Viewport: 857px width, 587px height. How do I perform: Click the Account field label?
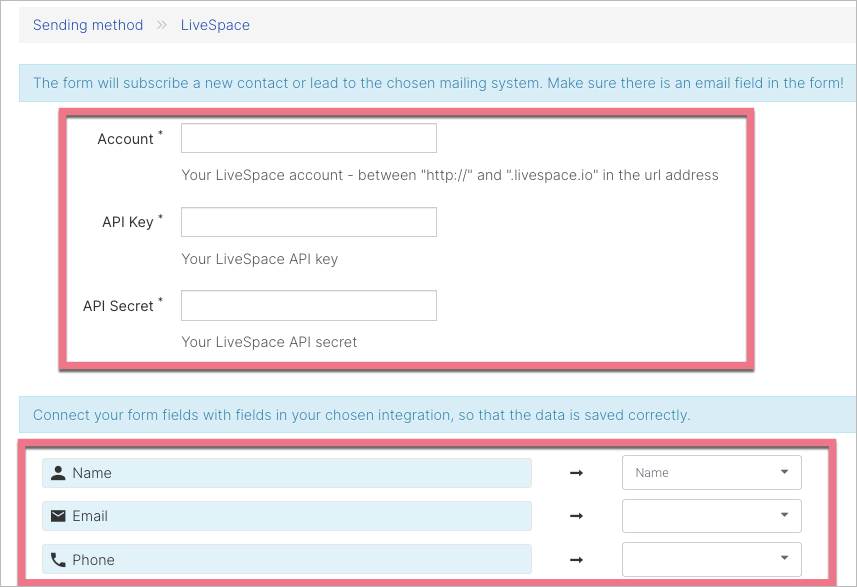pos(125,139)
